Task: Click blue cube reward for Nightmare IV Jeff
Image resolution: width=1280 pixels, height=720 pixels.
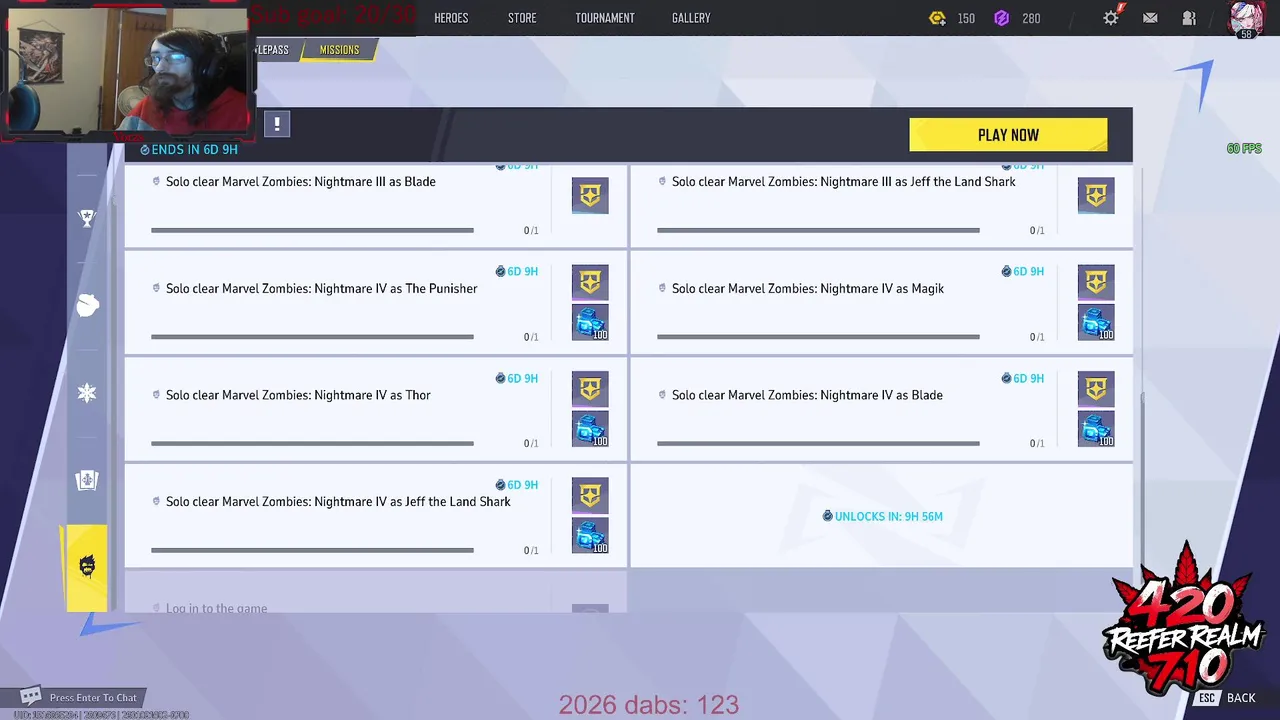Action: (590, 536)
